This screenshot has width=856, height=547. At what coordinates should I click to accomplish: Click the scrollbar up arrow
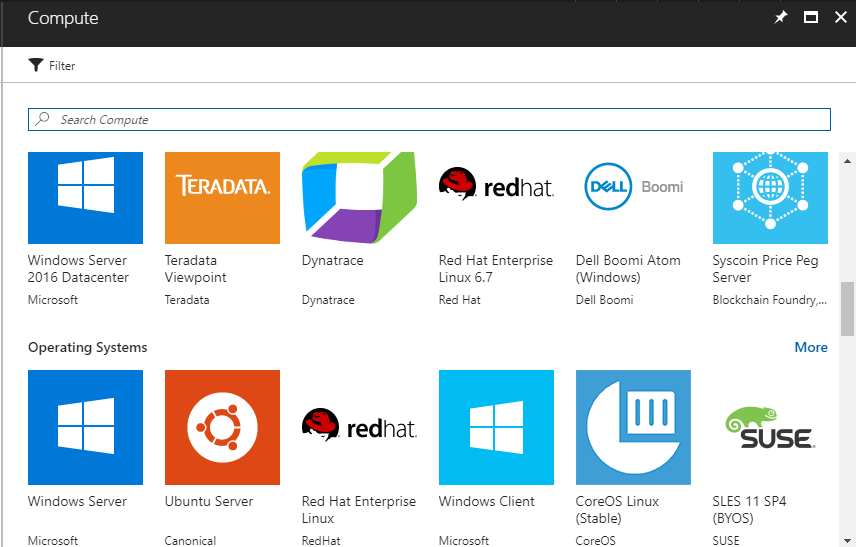pyautogui.click(x=847, y=161)
